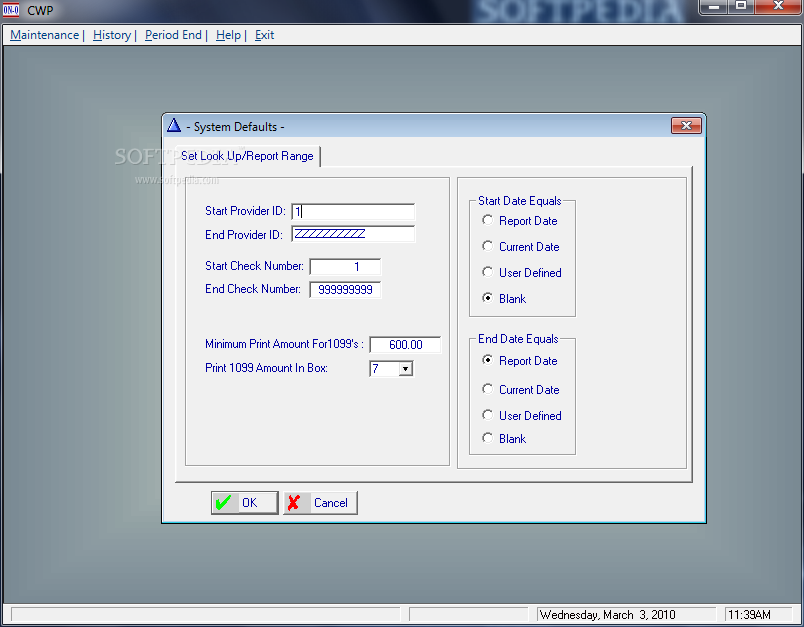The height and width of the screenshot is (627, 804).
Task: Select the Set Look Up/Report Range tab
Action: click(x=247, y=156)
